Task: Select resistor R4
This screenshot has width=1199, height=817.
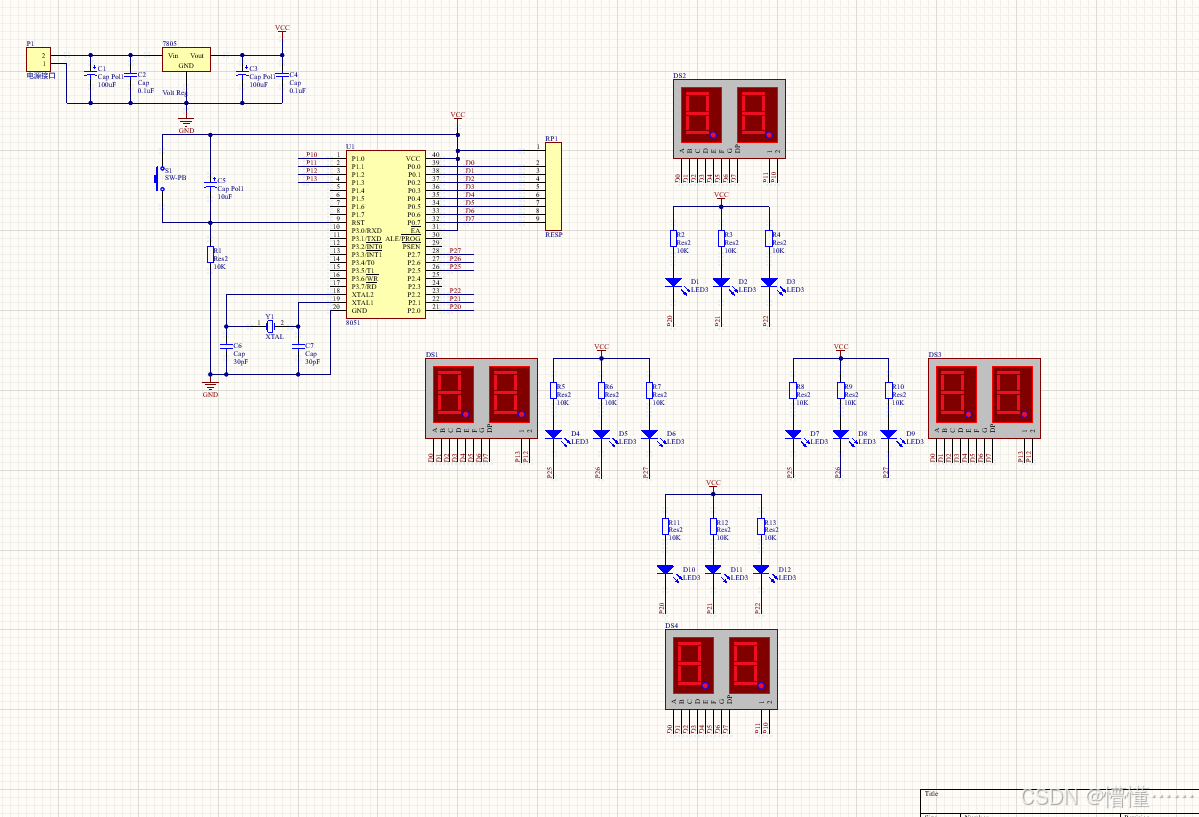Action: coord(769,239)
